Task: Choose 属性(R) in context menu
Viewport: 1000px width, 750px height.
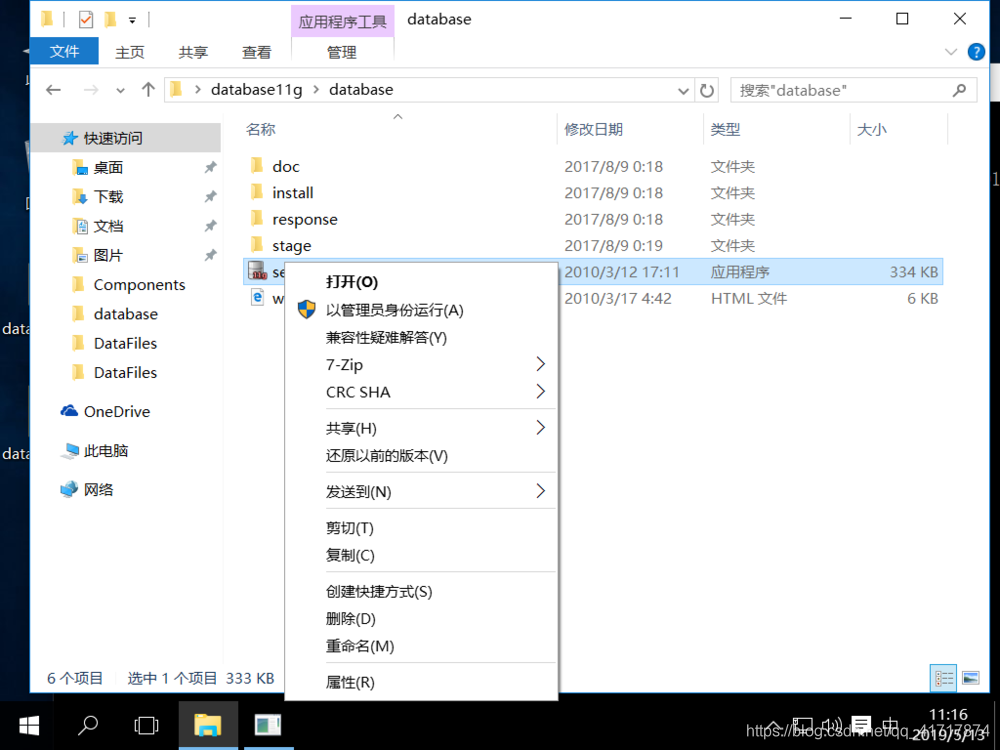Action: point(350,682)
